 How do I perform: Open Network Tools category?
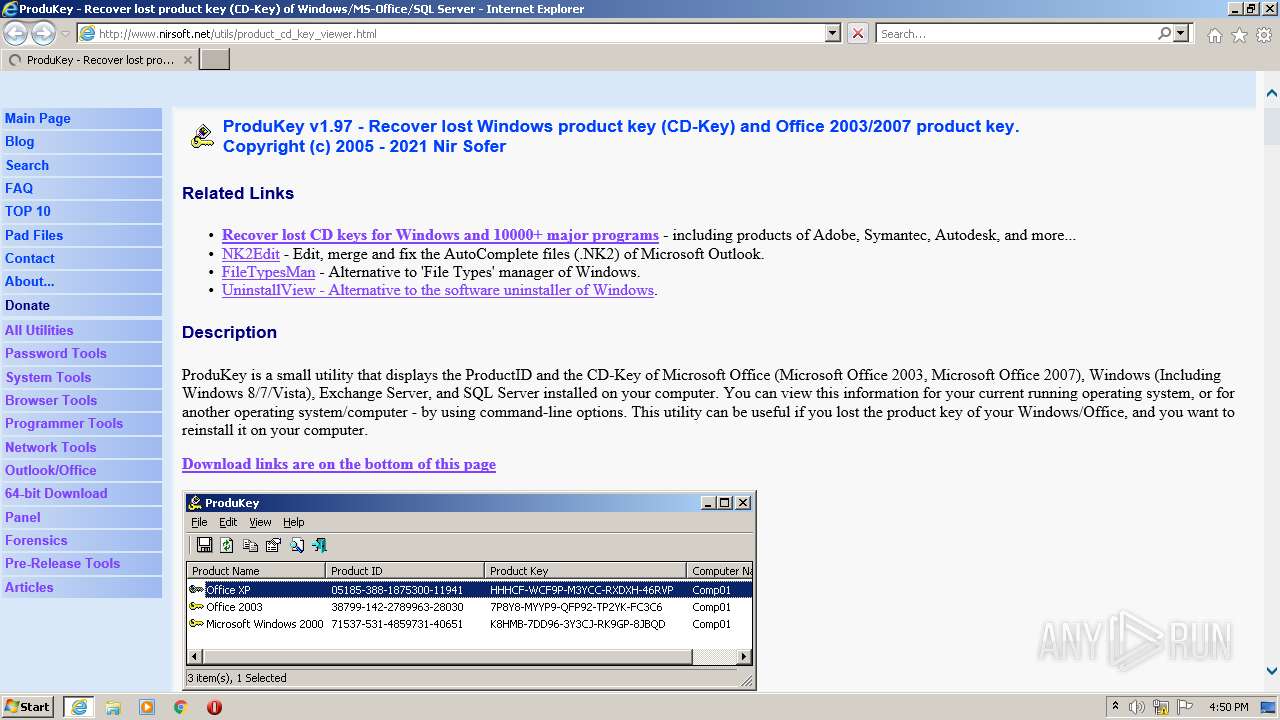pos(81,447)
